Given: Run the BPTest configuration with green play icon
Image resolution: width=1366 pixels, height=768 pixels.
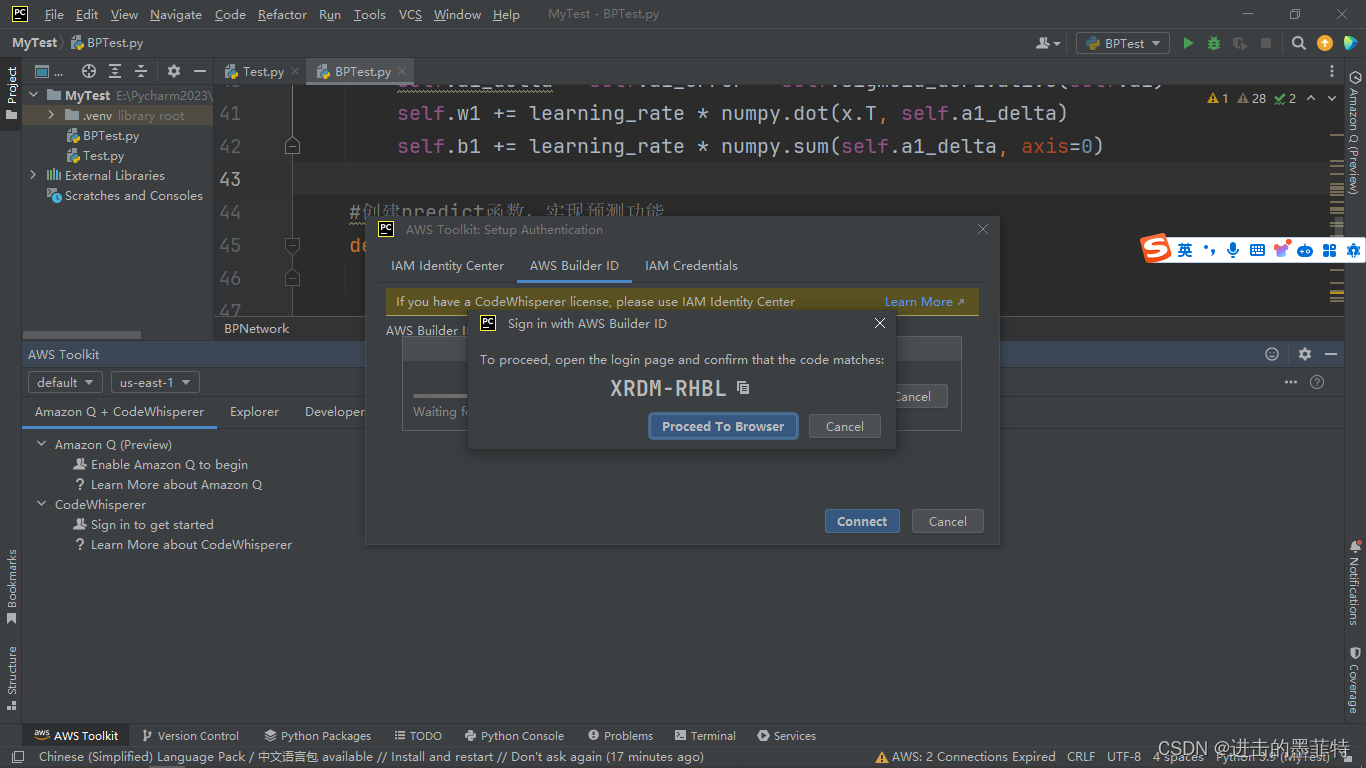Looking at the screenshot, I should [x=1188, y=43].
